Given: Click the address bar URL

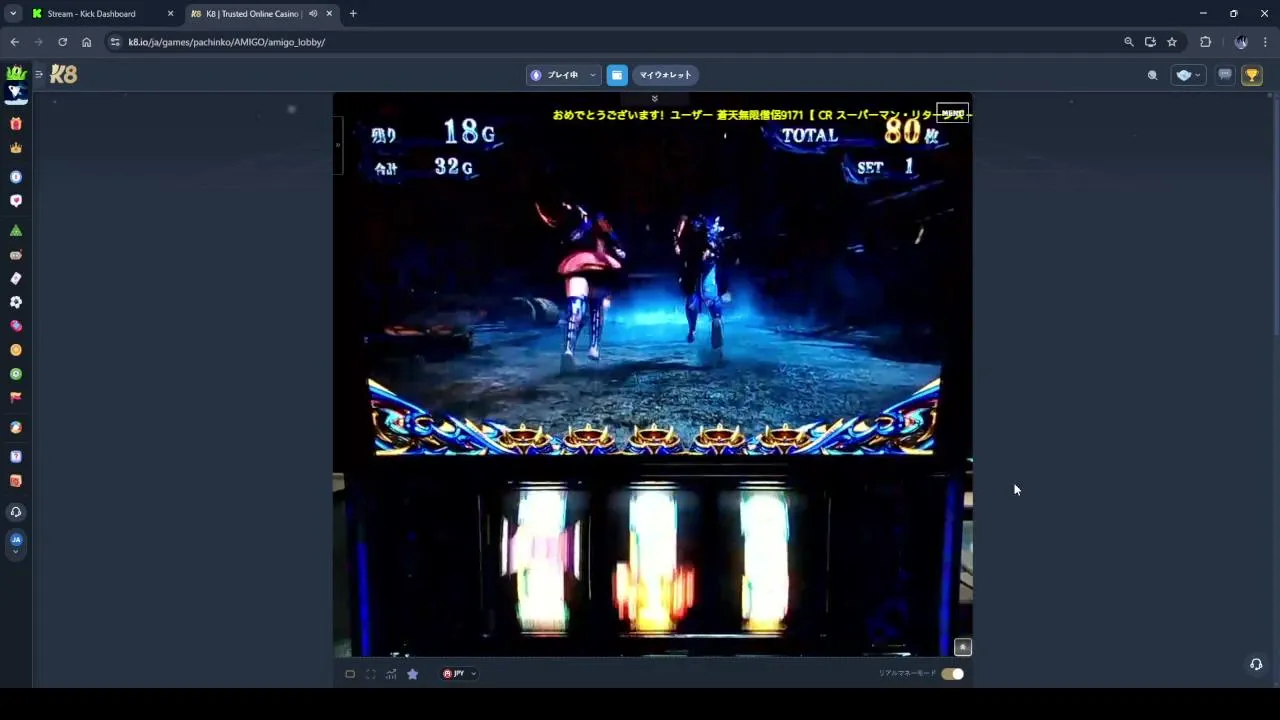Looking at the screenshot, I should tap(226, 42).
